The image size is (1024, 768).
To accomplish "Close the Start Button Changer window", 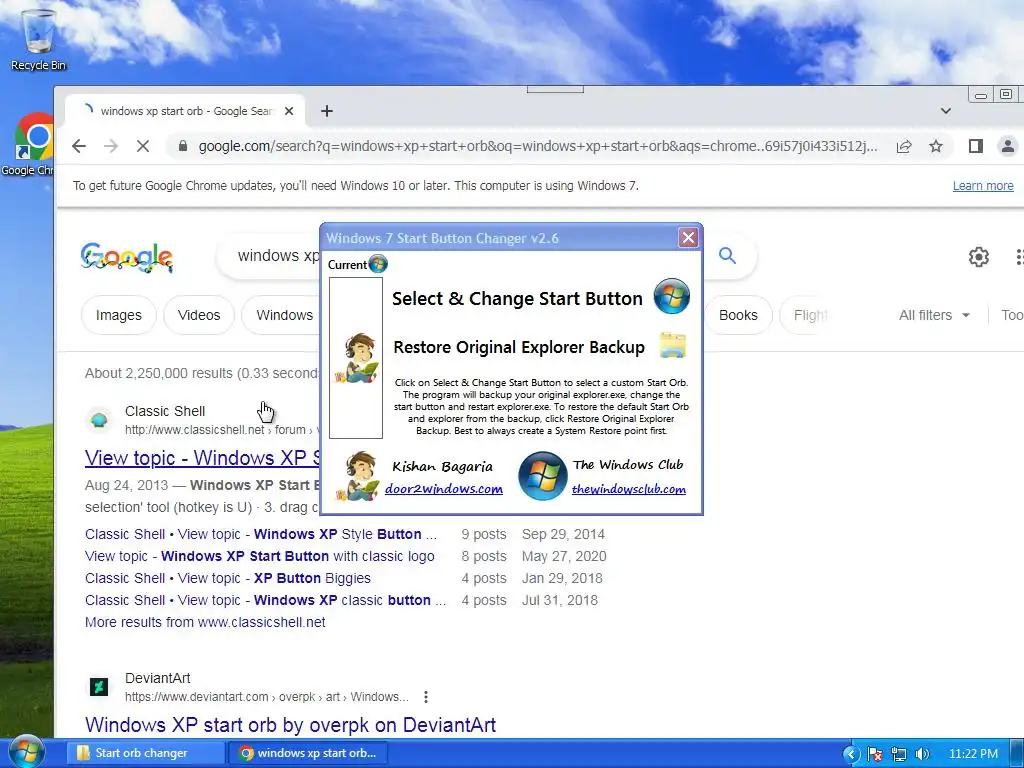I will click(688, 238).
